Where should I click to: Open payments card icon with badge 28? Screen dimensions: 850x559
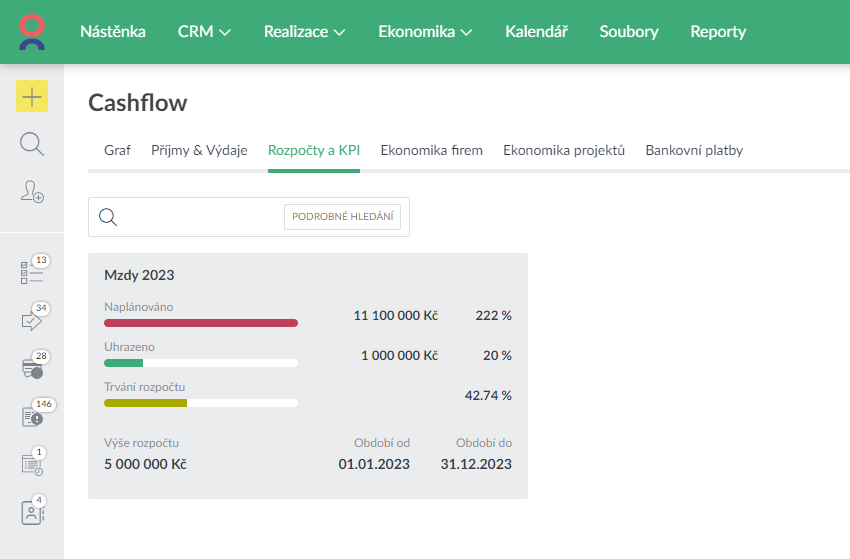(31, 367)
